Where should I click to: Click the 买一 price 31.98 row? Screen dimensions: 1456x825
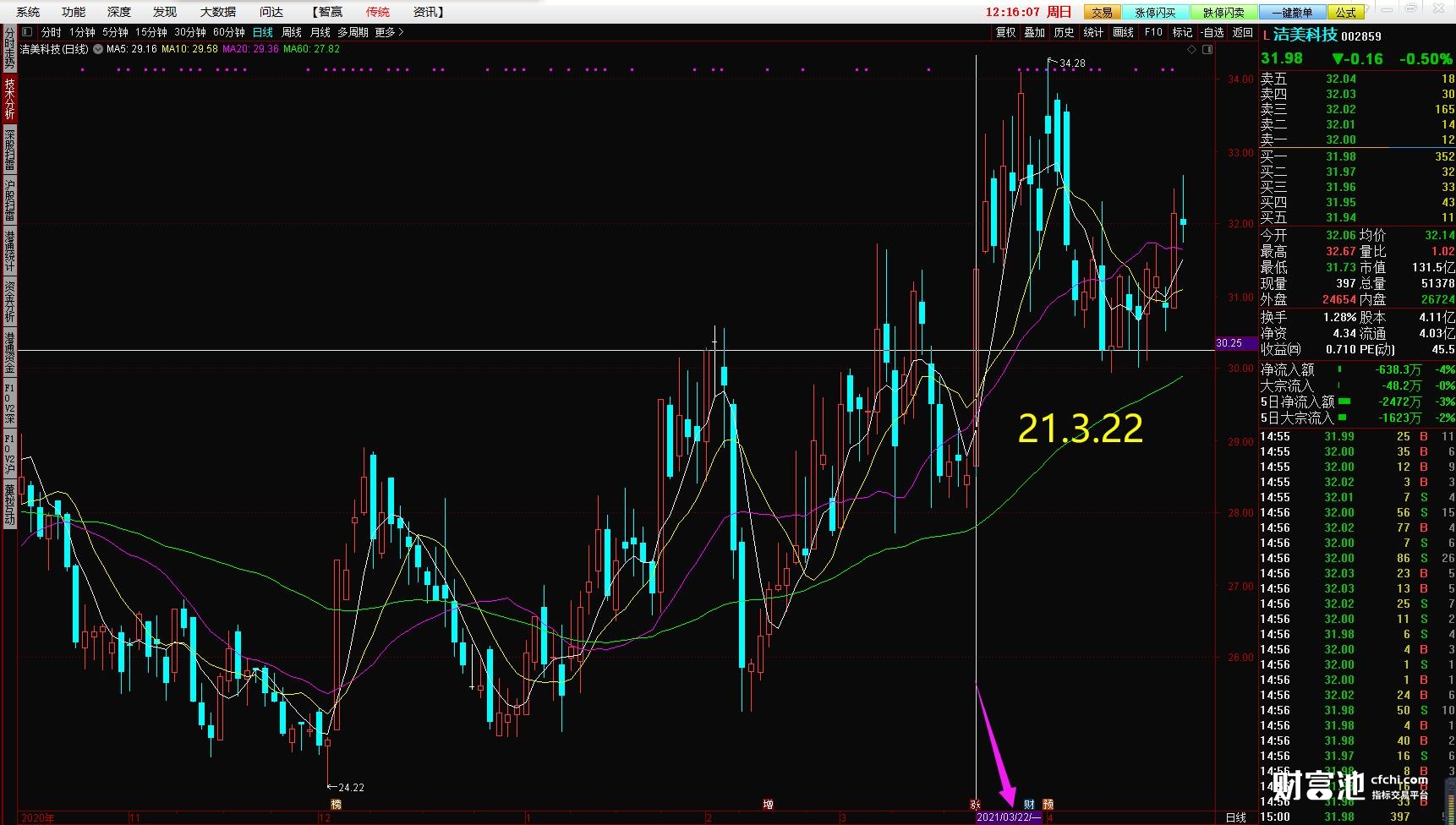click(x=1357, y=156)
